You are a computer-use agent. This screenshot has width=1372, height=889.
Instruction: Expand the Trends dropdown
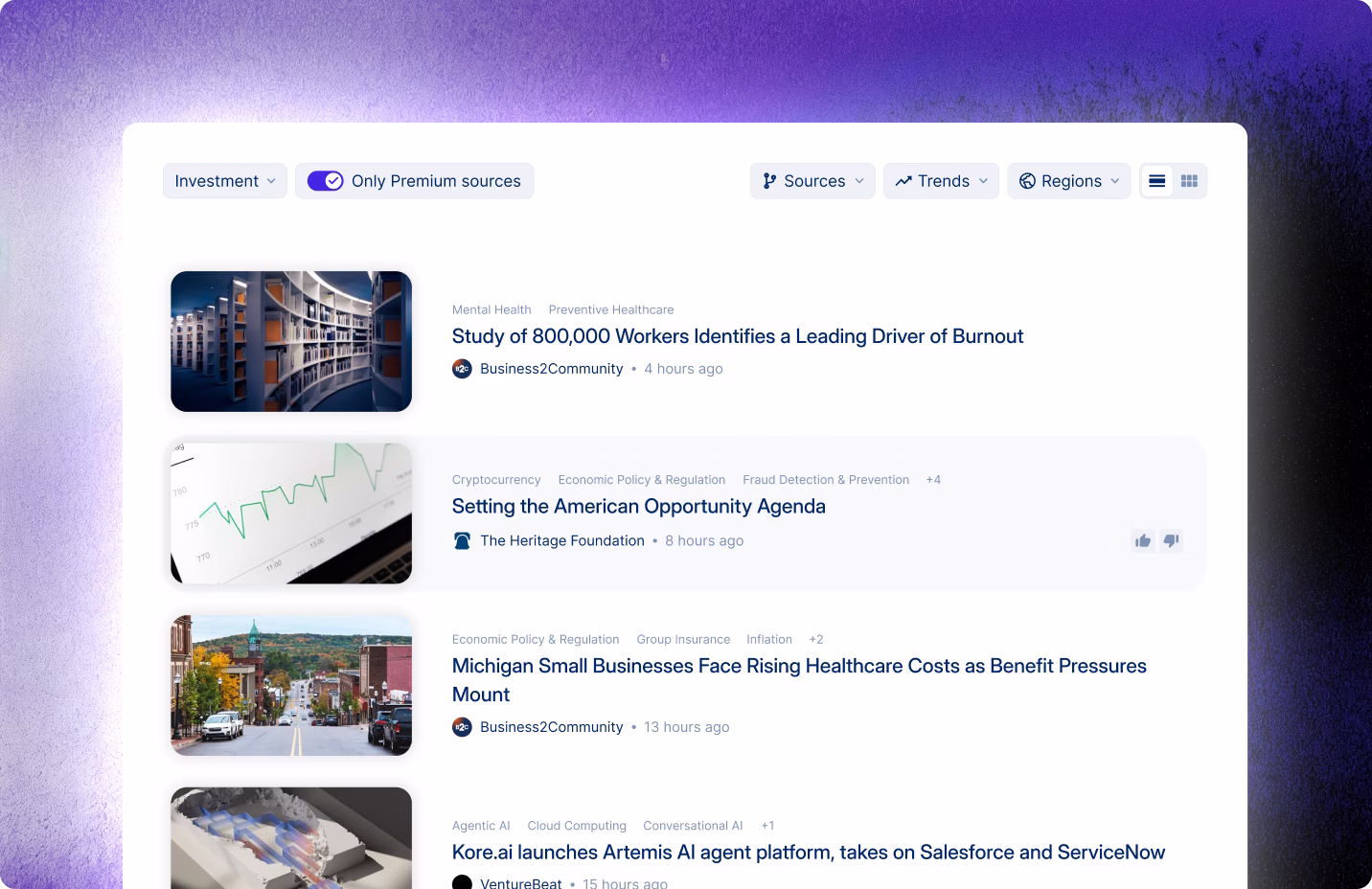(x=942, y=181)
